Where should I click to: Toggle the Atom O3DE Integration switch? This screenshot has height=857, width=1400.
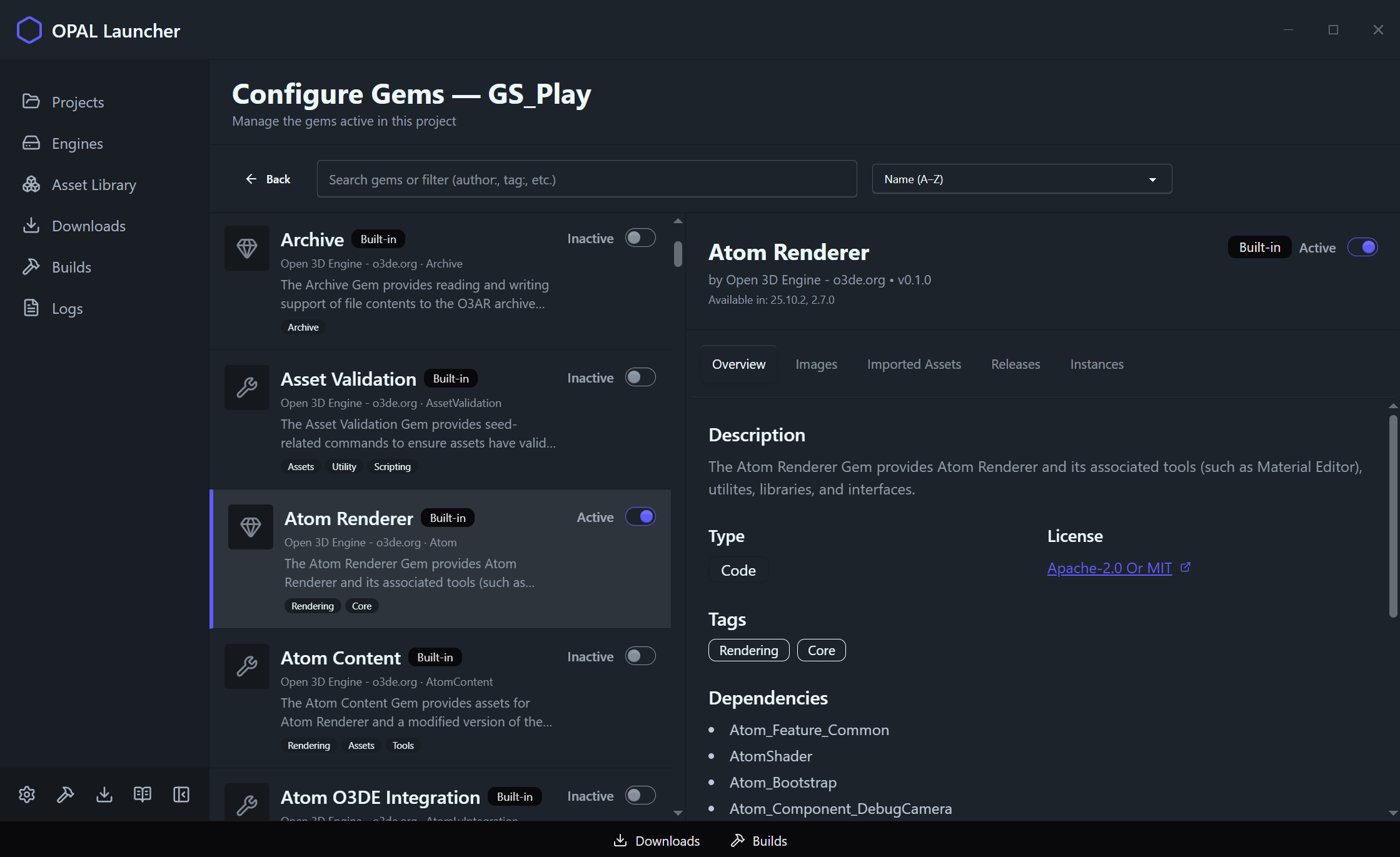tap(641, 796)
